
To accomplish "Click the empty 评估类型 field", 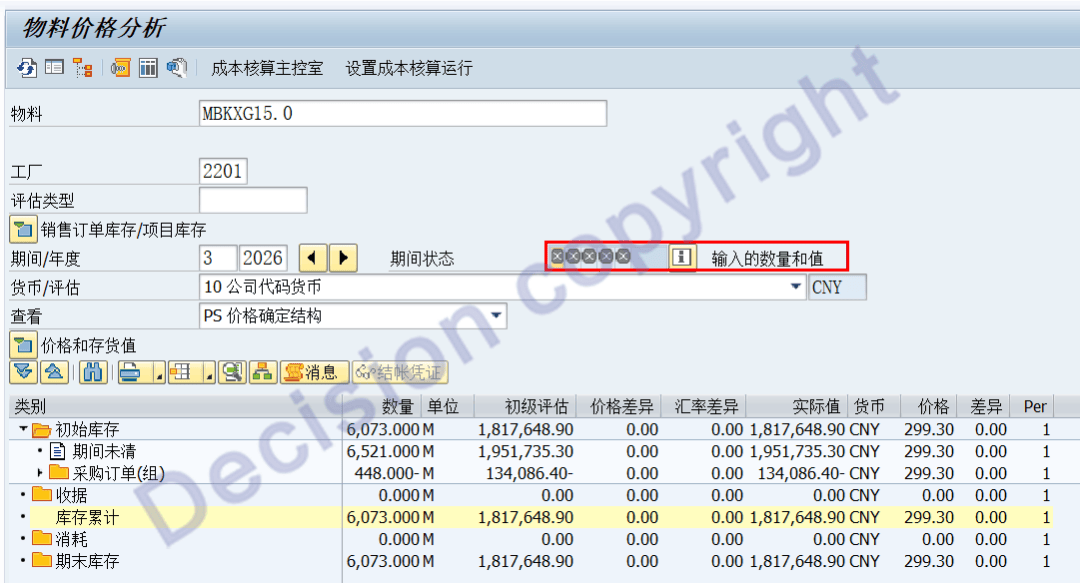I will tap(253, 201).
